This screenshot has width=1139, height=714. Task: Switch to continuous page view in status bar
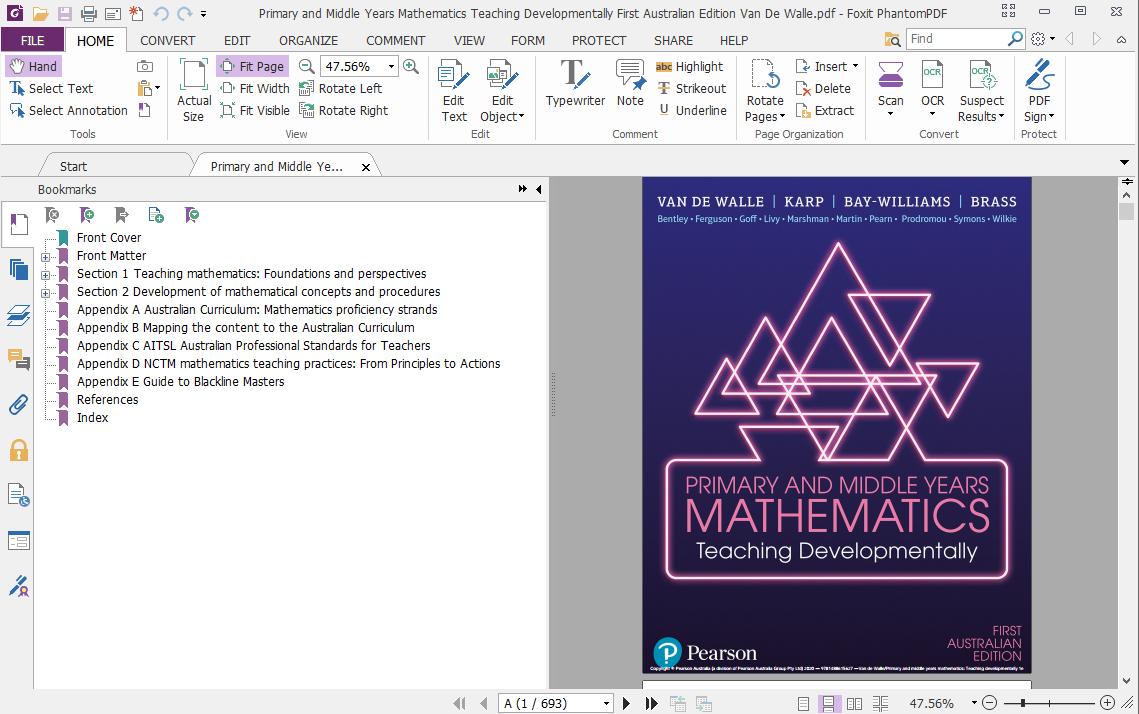point(828,703)
